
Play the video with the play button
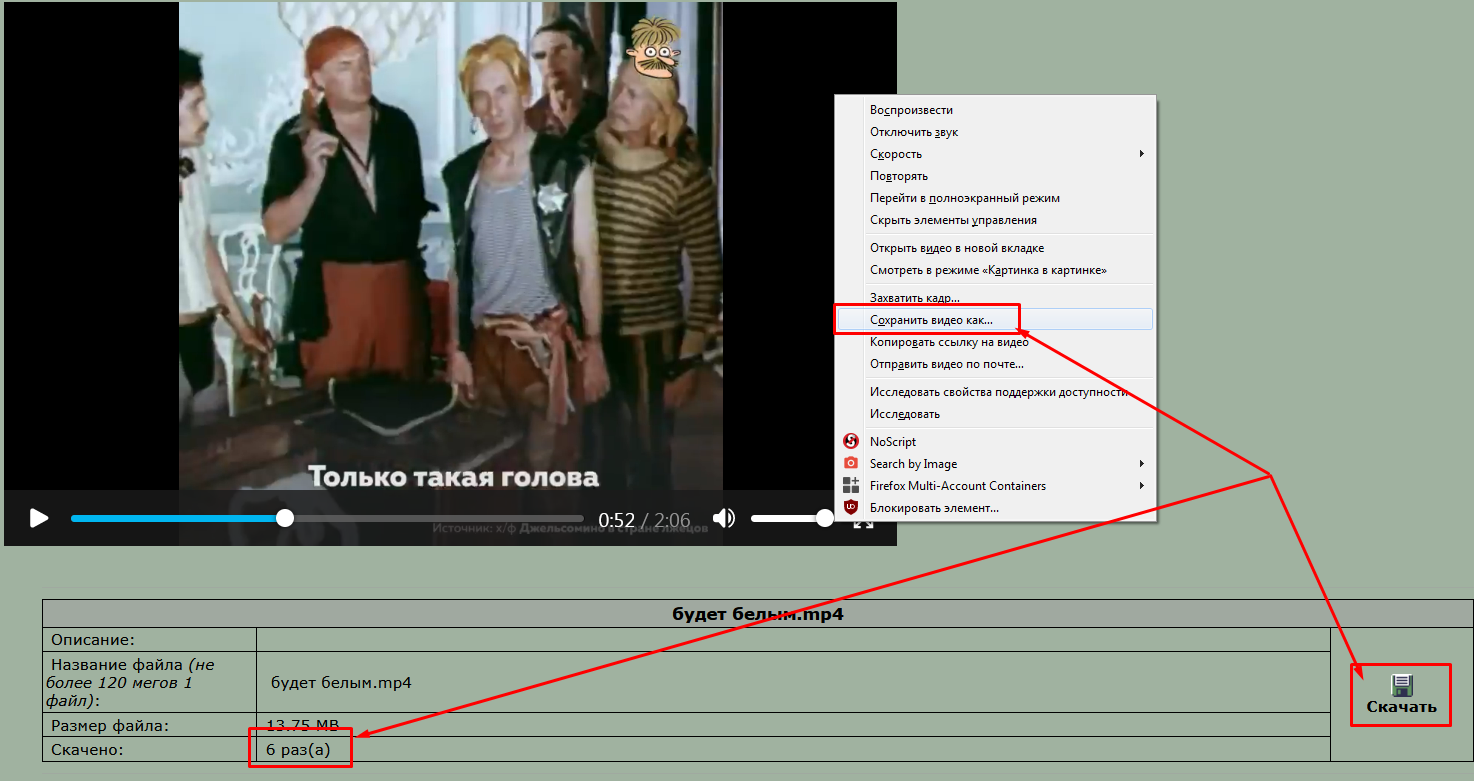click(x=39, y=518)
